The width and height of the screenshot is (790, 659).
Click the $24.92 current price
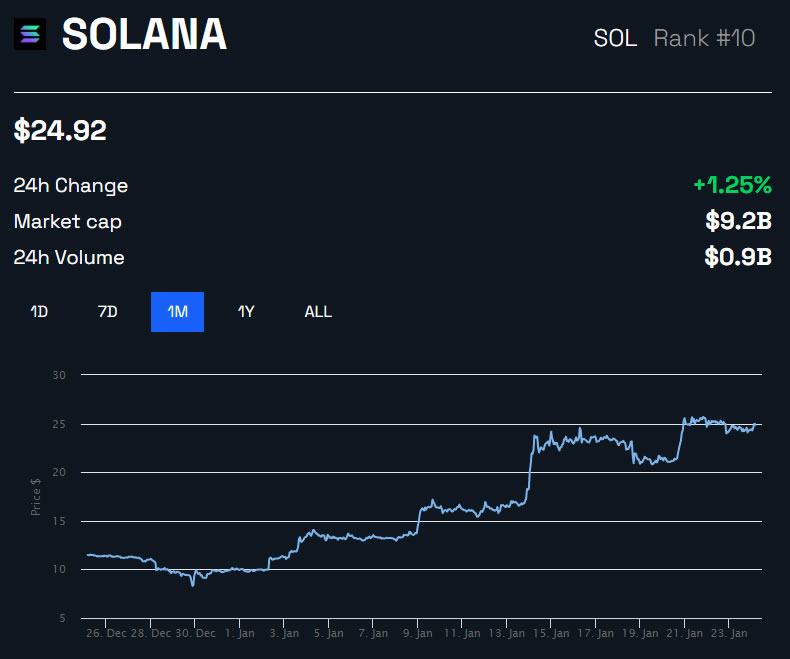point(60,130)
